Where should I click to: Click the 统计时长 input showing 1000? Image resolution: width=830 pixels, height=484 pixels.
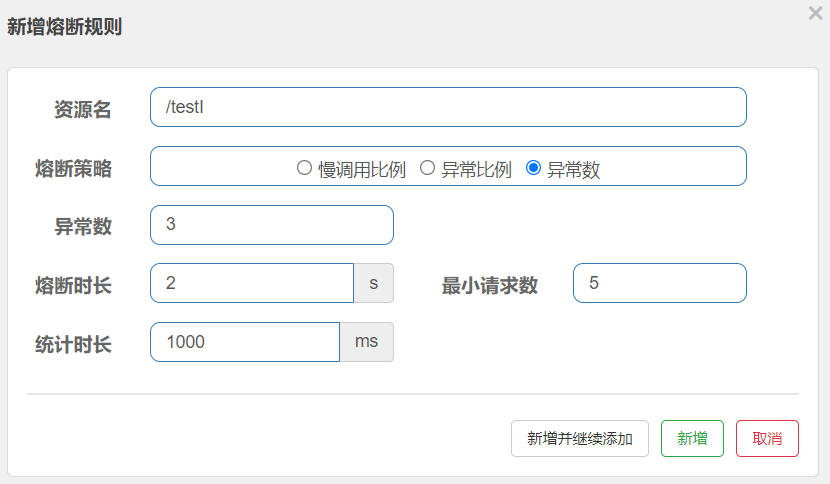[245, 342]
